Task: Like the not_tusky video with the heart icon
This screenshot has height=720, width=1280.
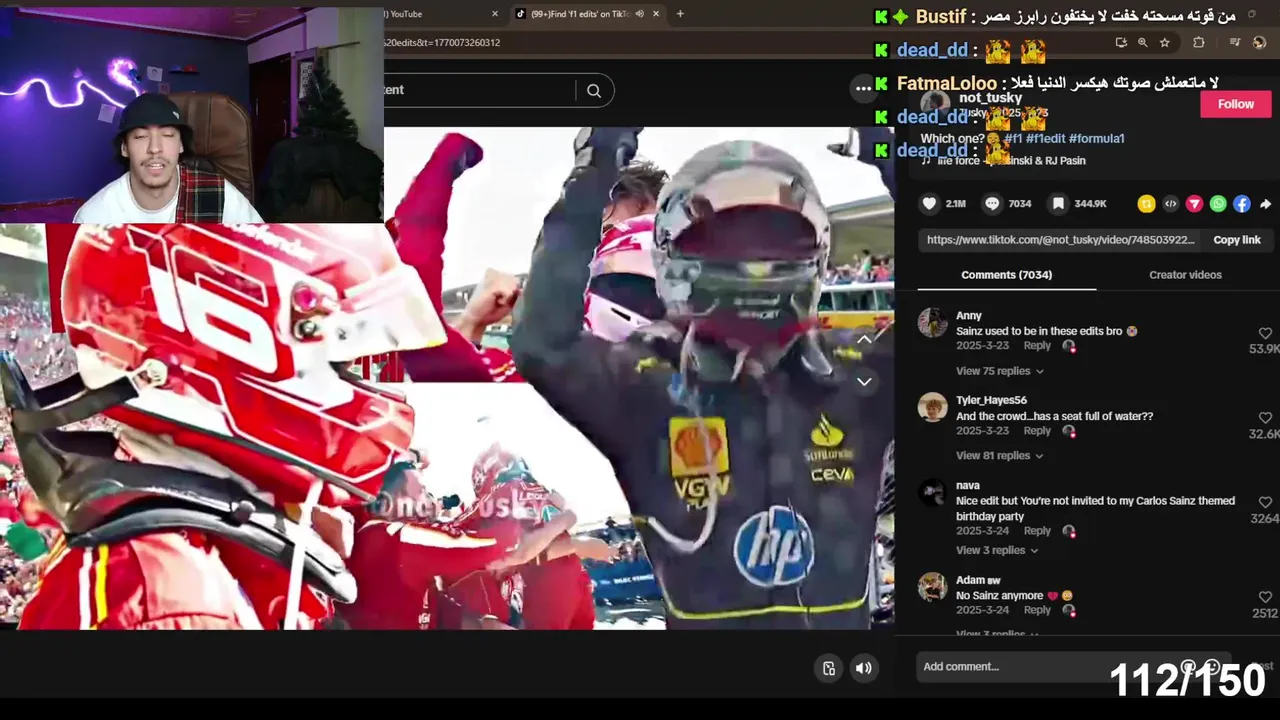Action: pyautogui.click(x=930, y=203)
